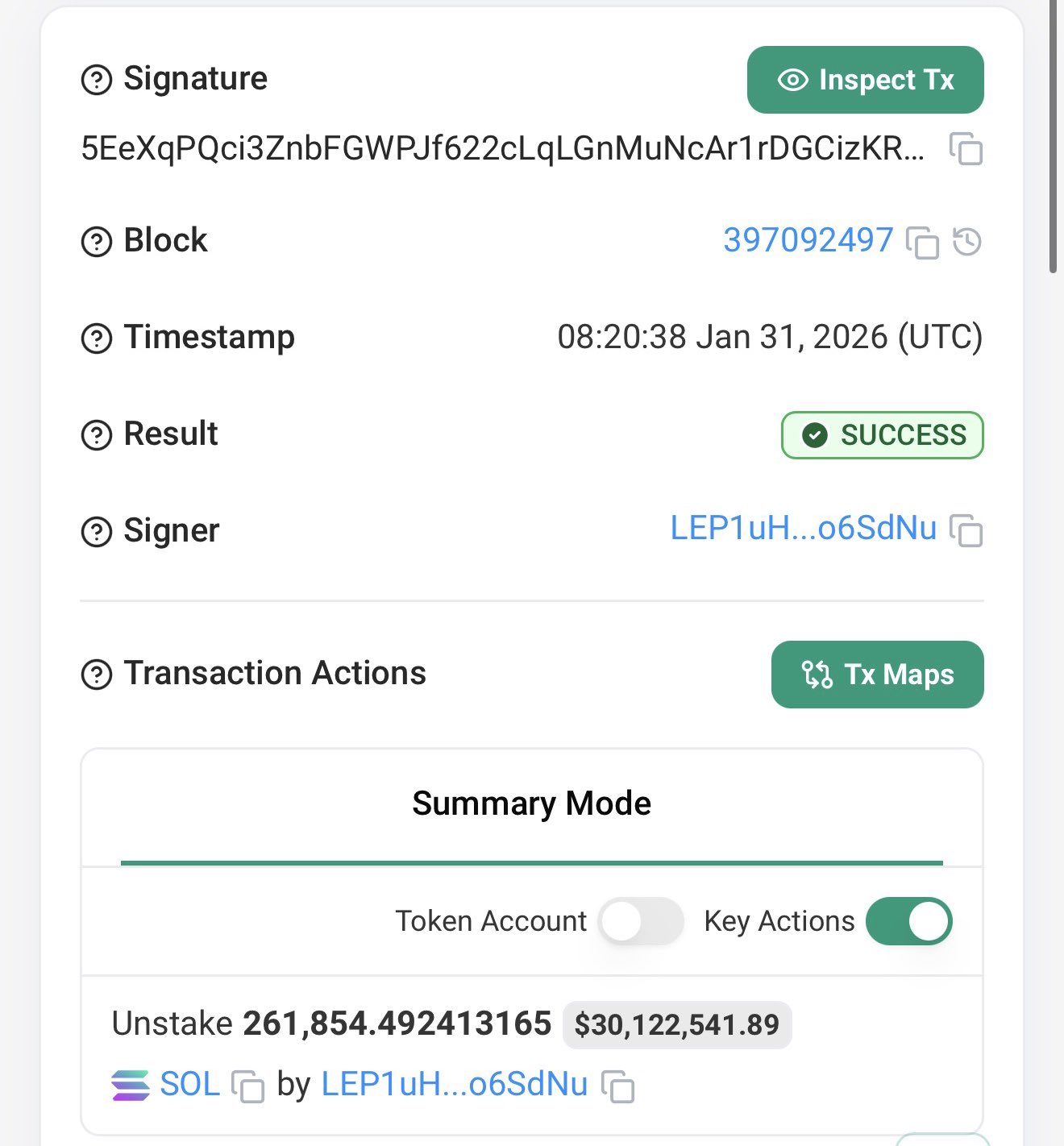Click the help icon beside Transaction Actions
Screen dimensions: 1064x1146
point(97,674)
